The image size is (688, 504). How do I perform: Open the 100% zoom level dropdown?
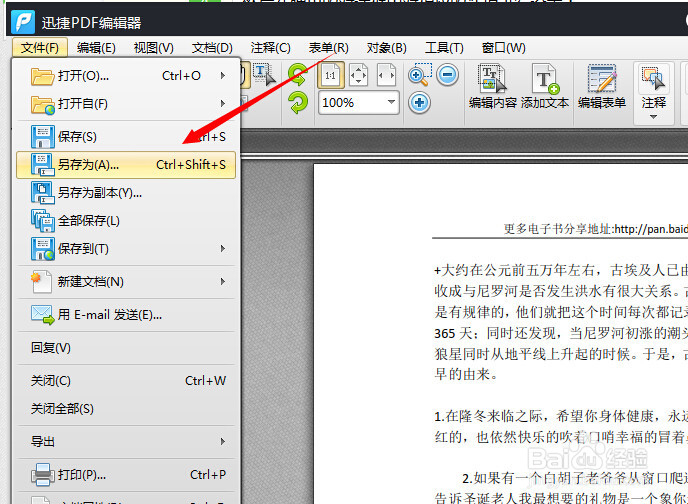point(391,103)
